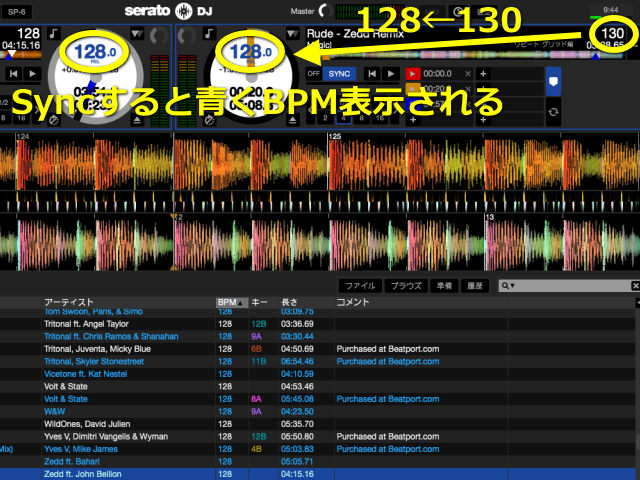Open the ブラウズ tab
The width and height of the screenshot is (640, 480).
point(406,286)
